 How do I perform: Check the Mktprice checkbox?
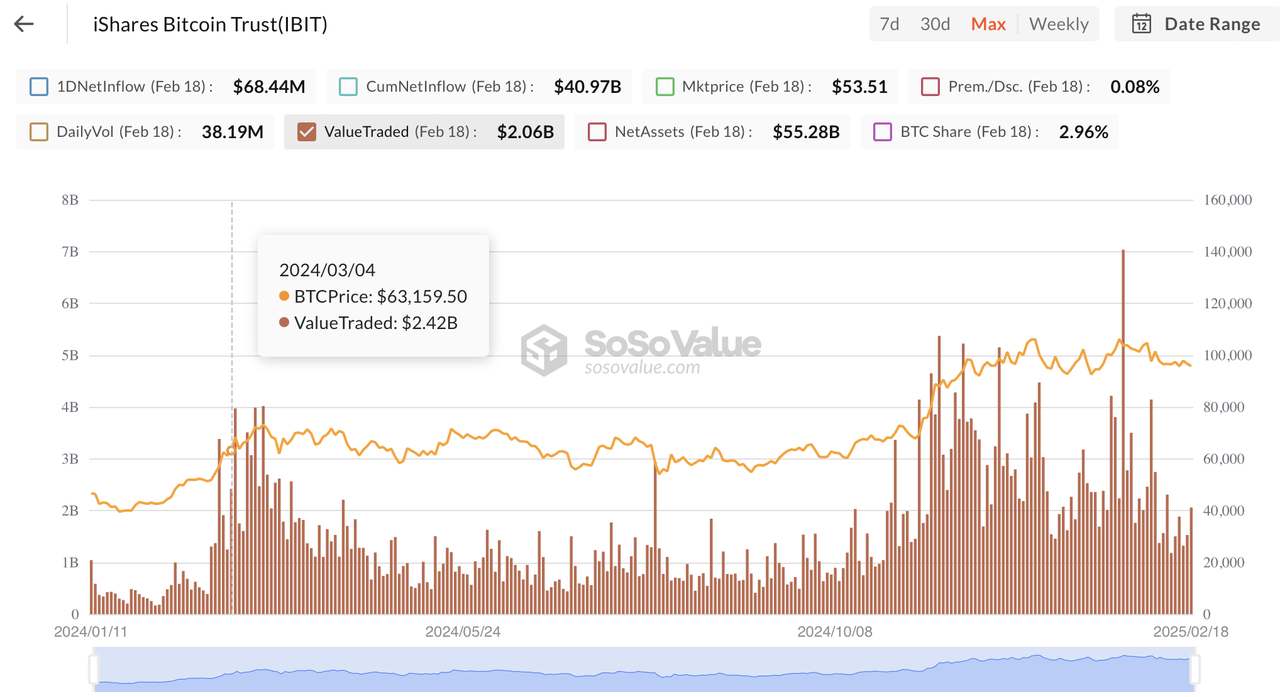tap(664, 87)
